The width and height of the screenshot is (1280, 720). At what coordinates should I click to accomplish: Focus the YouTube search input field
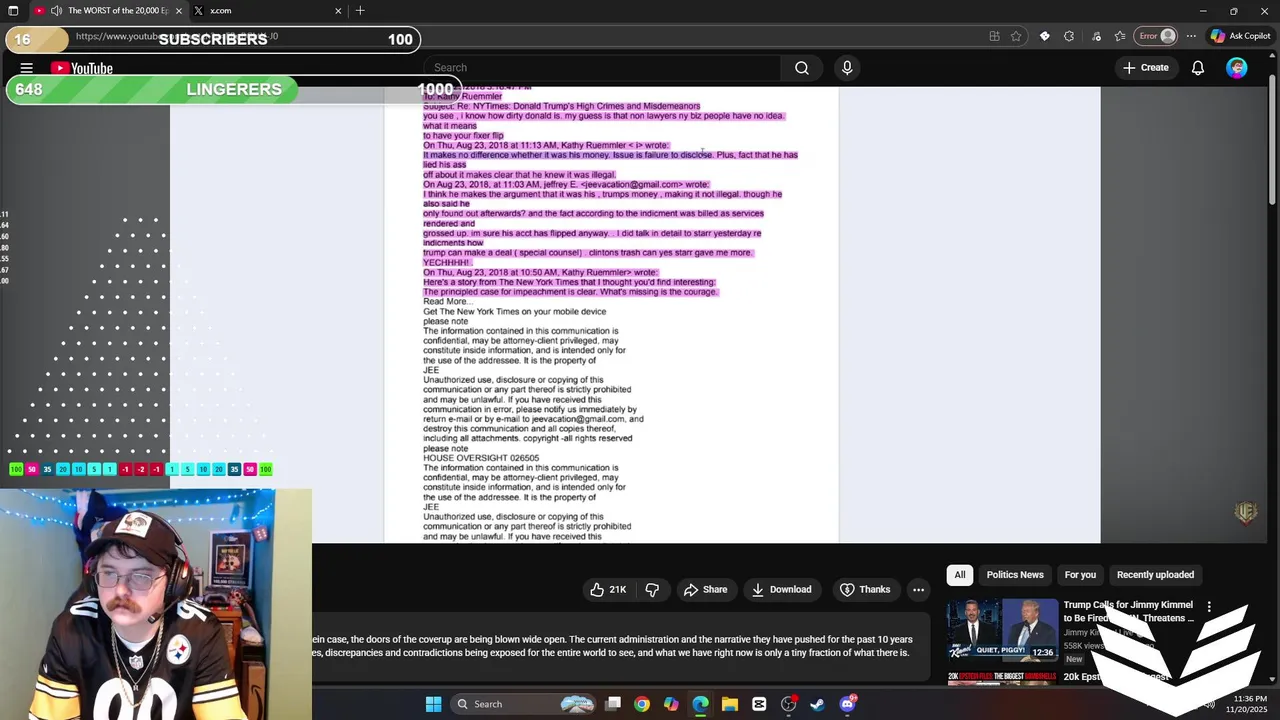602,68
